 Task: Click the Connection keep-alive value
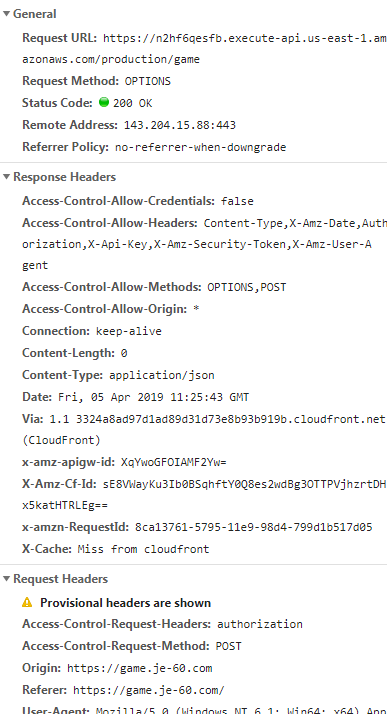[129, 331]
